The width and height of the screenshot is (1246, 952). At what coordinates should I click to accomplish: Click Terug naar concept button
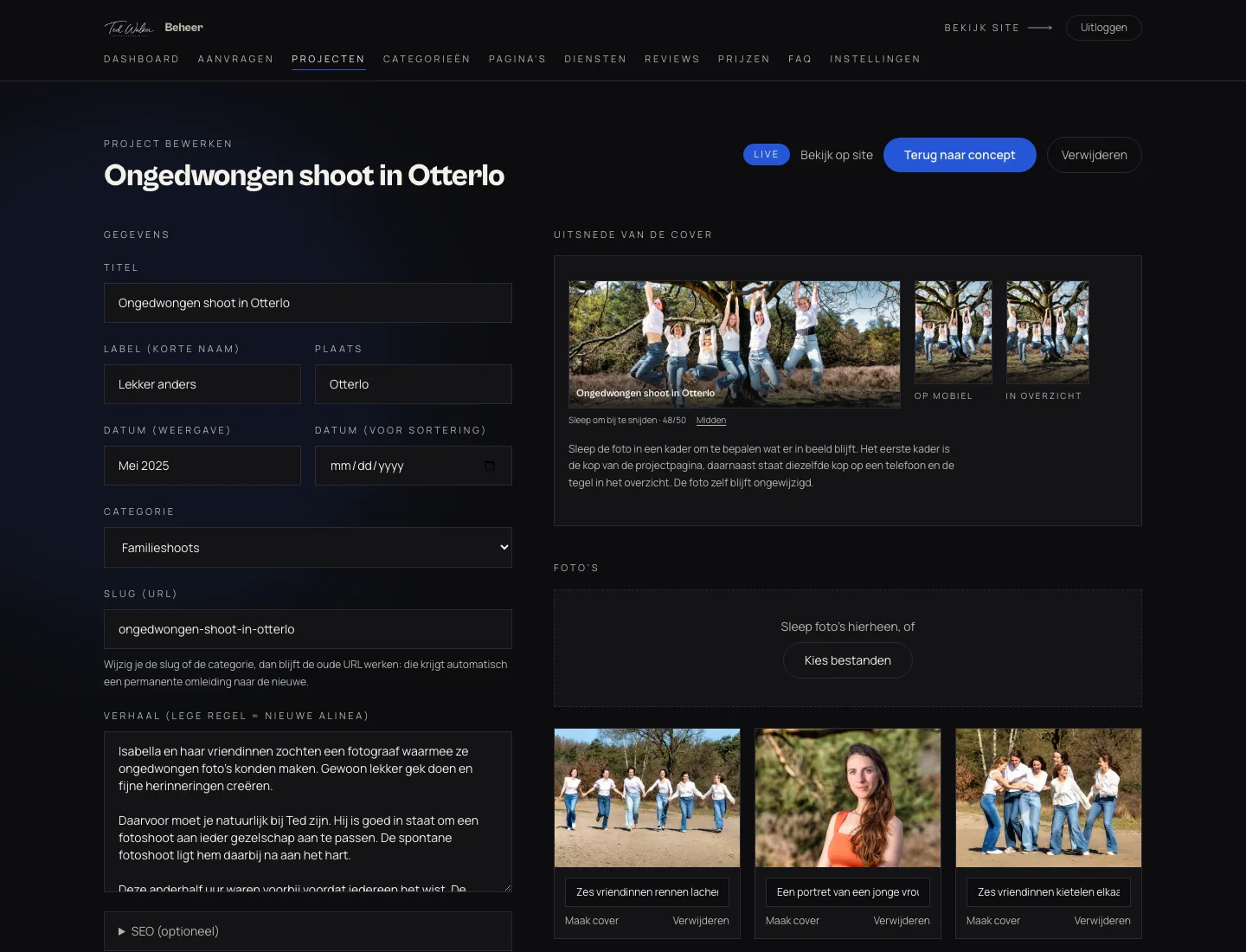coord(960,155)
